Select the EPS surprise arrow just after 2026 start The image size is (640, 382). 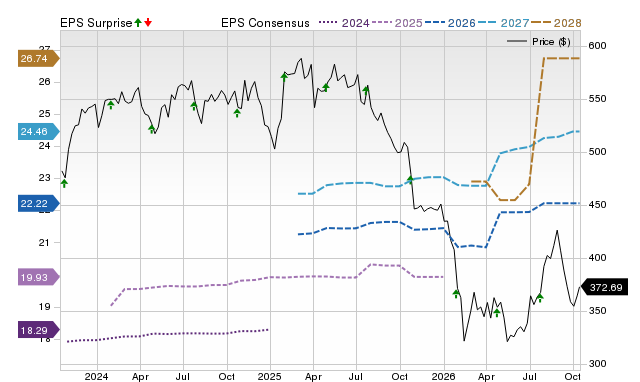[x=456, y=293]
